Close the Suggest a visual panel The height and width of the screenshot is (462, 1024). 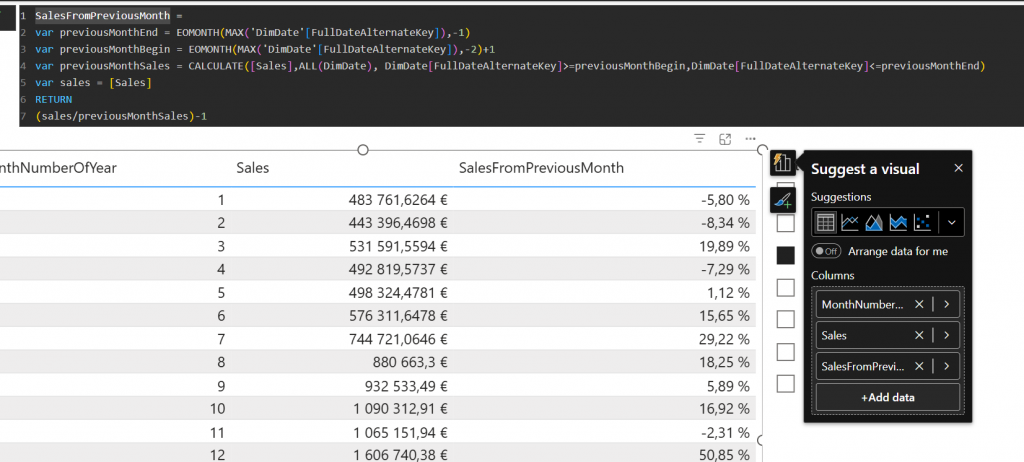click(958, 168)
